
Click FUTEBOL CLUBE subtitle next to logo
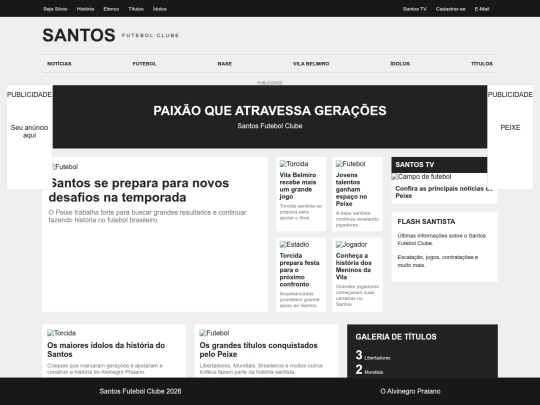pos(150,35)
